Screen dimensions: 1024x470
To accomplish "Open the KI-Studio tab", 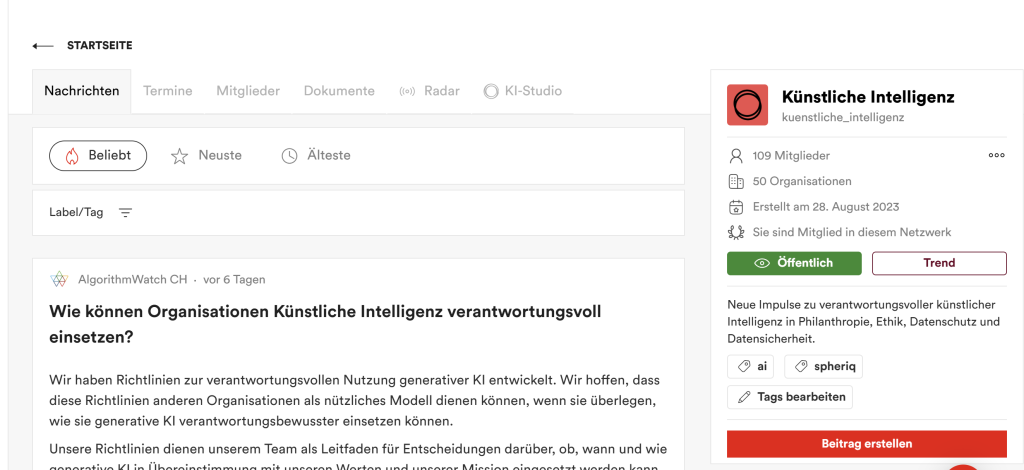I will tap(523, 91).
